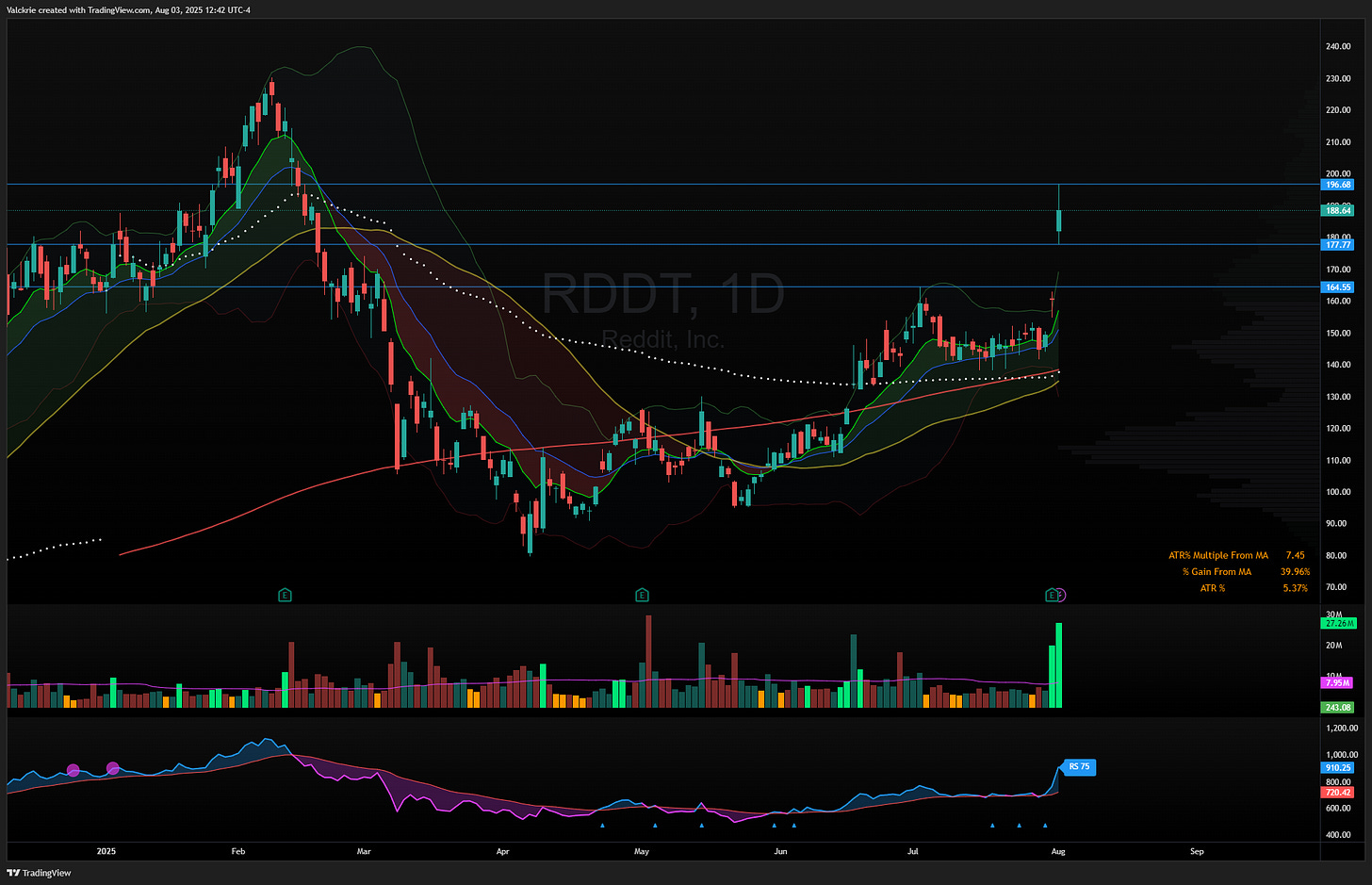Click the 'ATR %' label text

[x=1213, y=588]
